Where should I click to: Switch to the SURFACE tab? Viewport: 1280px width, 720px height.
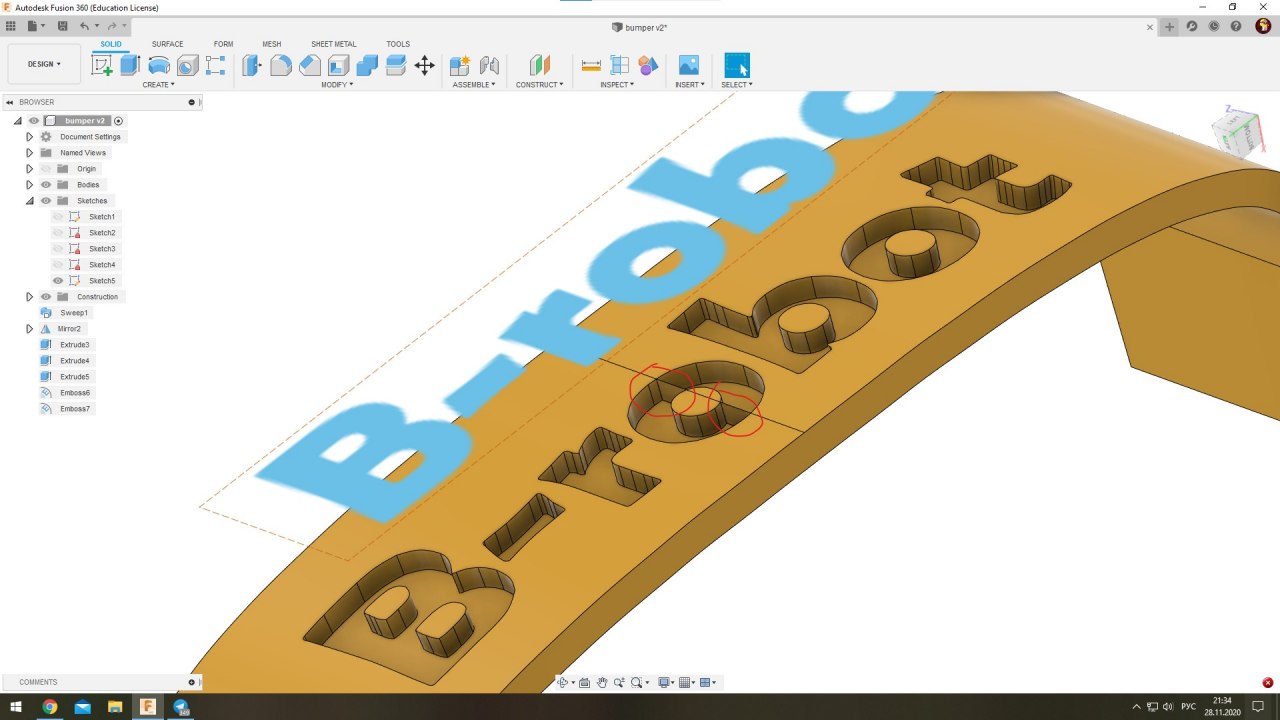pos(167,44)
